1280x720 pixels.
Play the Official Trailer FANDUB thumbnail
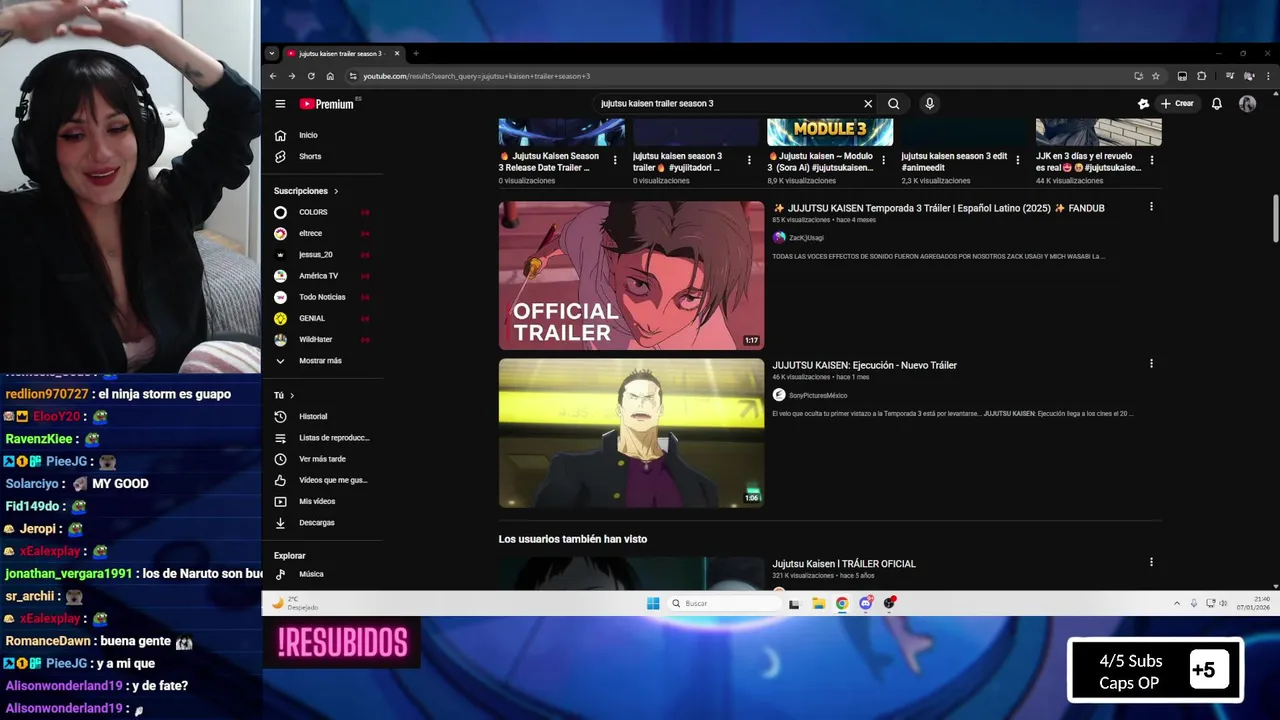631,276
